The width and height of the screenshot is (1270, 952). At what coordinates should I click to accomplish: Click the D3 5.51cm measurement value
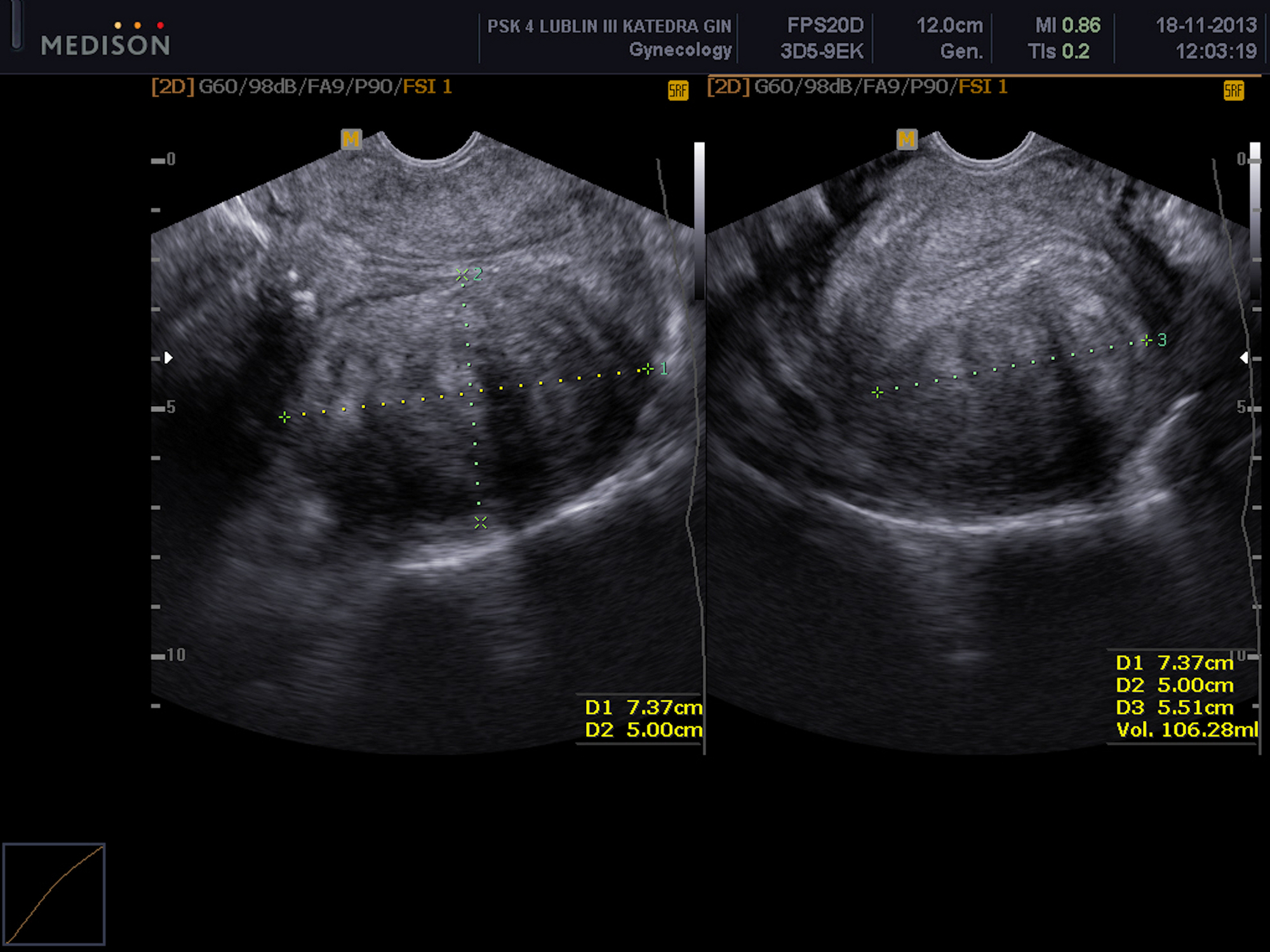click(1175, 708)
